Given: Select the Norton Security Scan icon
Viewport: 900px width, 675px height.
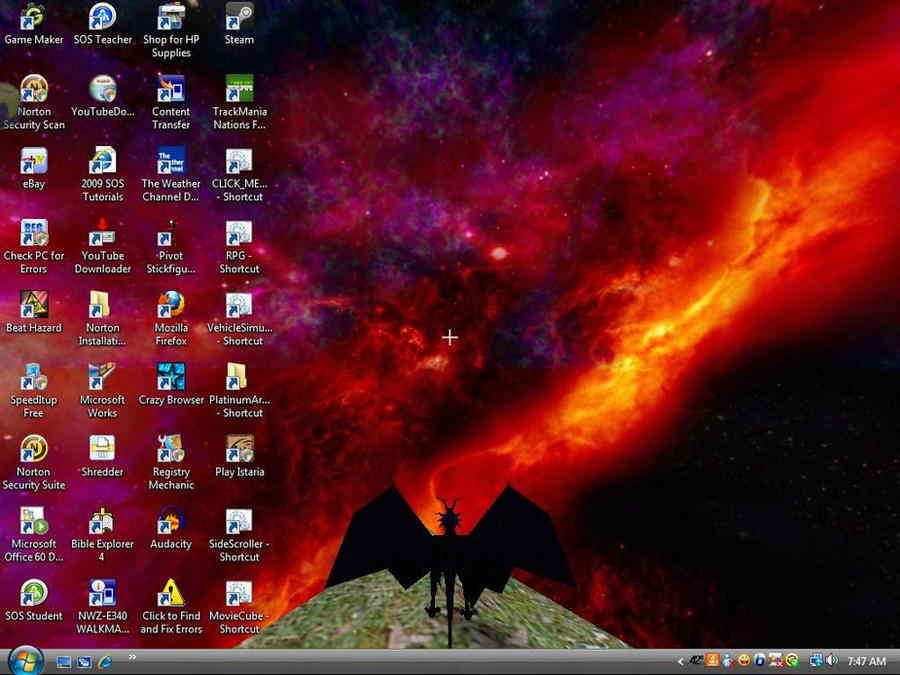Looking at the screenshot, I should pyautogui.click(x=33, y=103).
